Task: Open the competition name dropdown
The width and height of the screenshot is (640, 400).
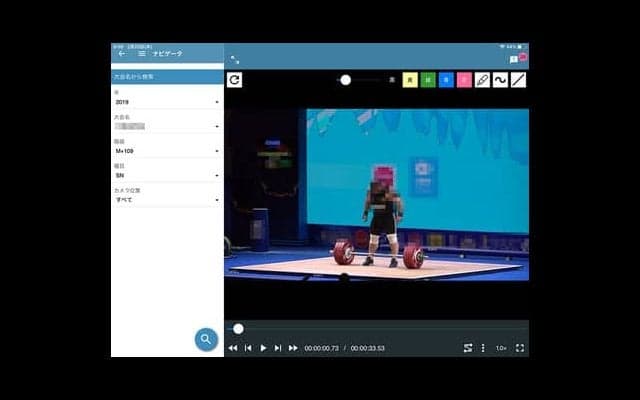Action: tap(167, 127)
